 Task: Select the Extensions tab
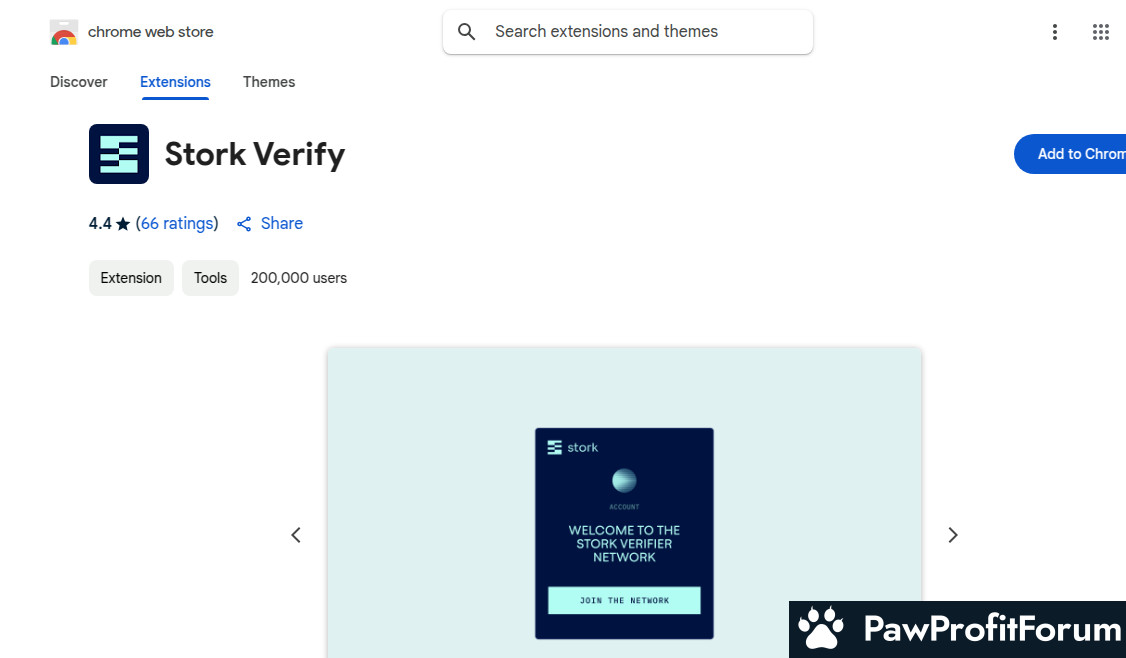tap(175, 82)
